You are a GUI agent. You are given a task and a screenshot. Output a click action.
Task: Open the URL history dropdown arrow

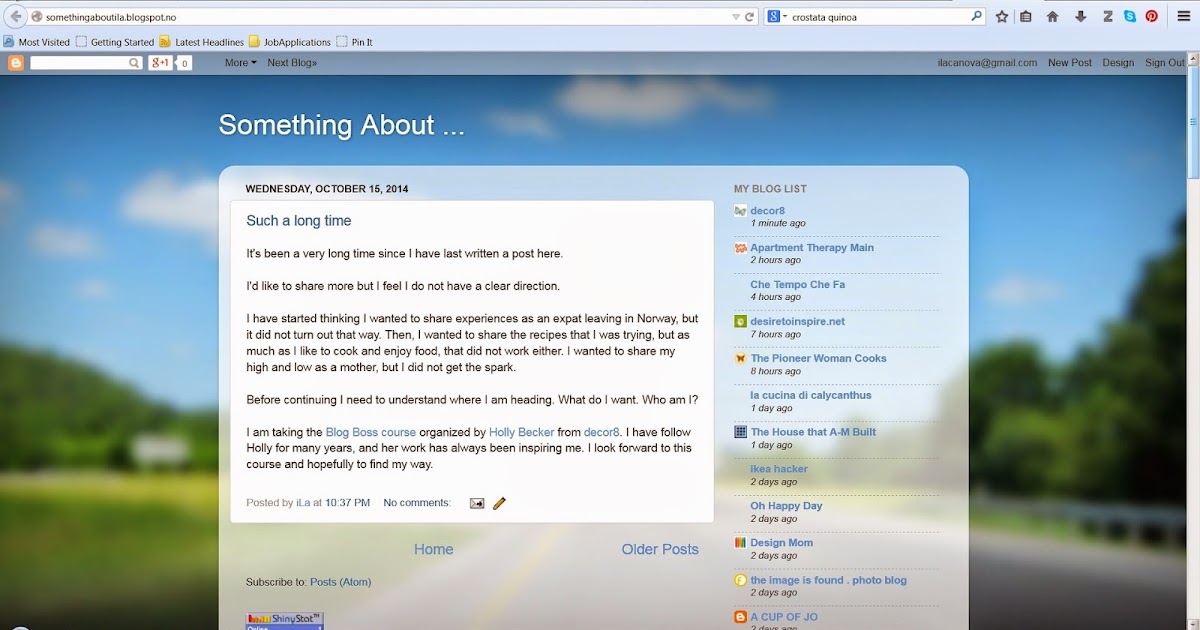coord(736,17)
